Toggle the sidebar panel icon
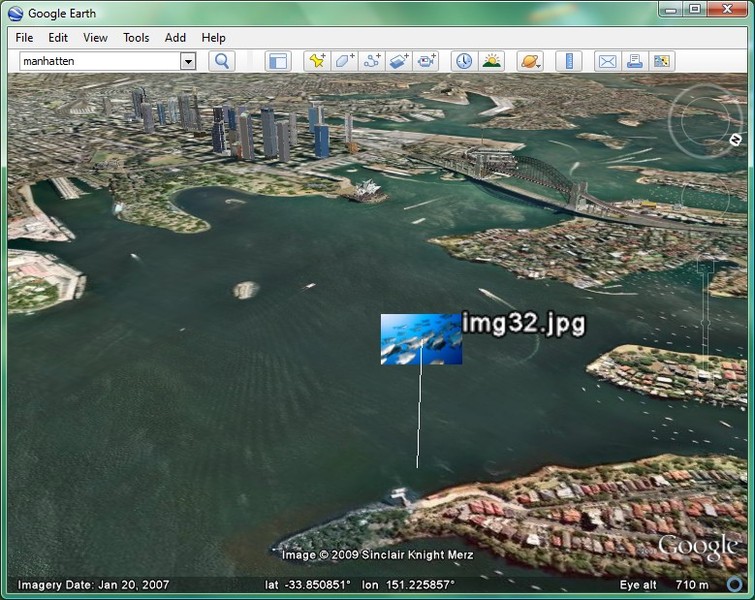The image size is (755, 600). (278, 61)
